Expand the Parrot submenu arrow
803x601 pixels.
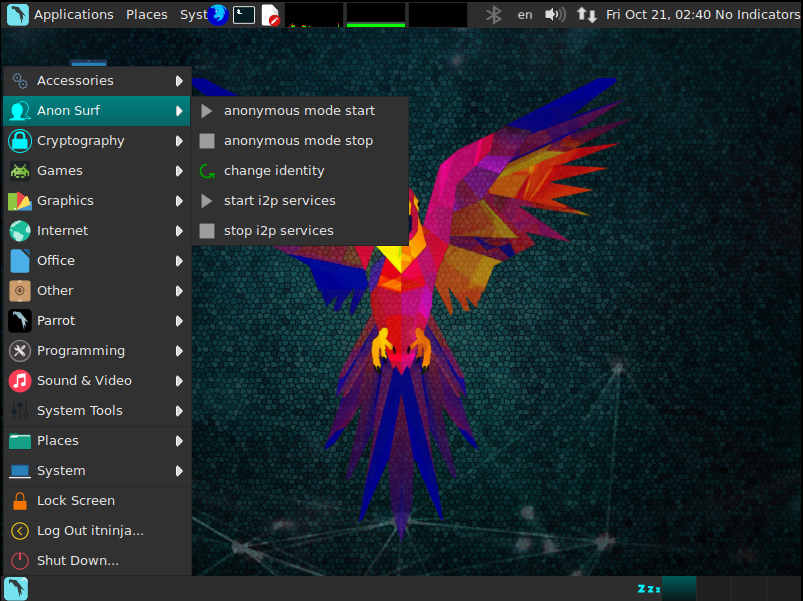(179, 321)
